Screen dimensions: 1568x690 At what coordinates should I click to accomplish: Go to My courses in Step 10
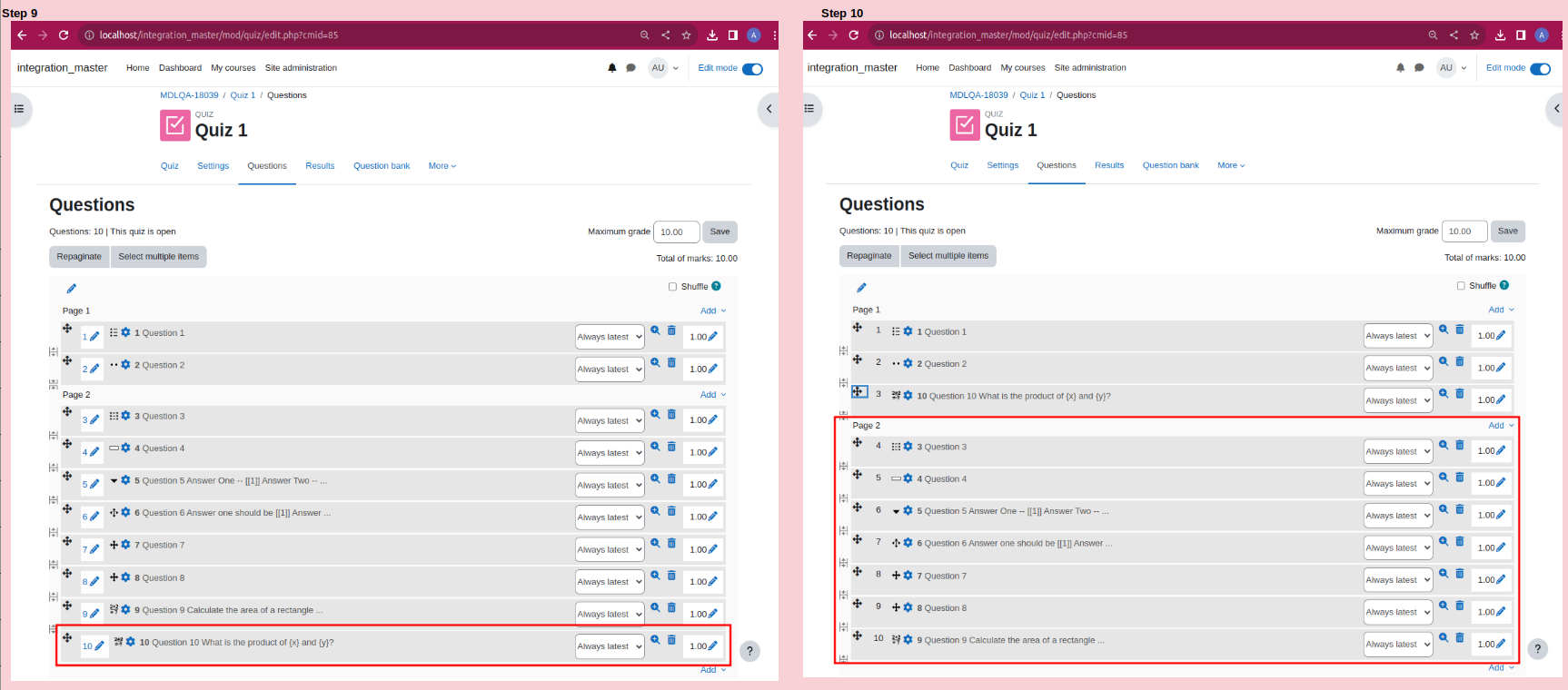[x=1023, y=68]
